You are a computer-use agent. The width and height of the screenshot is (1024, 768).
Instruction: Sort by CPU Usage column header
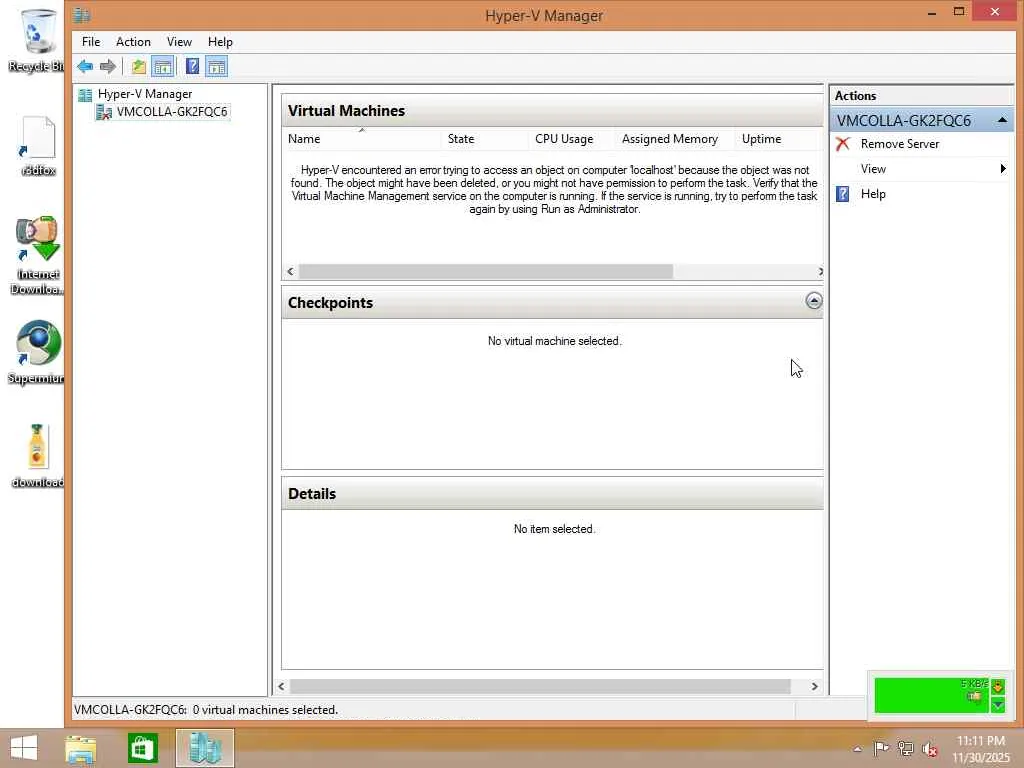(x=572, y=139)
